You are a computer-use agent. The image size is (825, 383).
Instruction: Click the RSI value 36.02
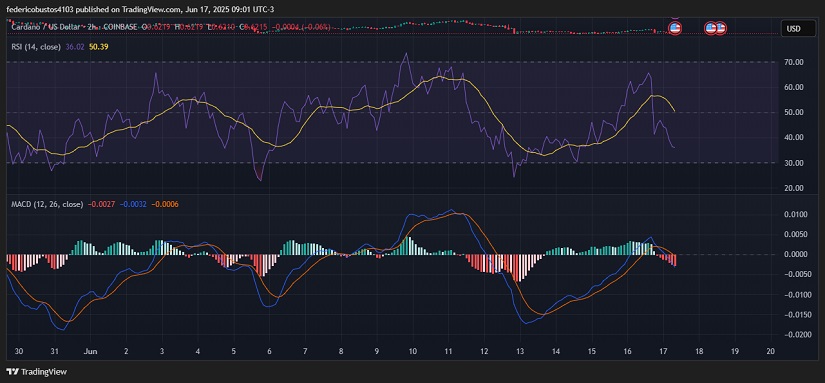coord(74,47)
